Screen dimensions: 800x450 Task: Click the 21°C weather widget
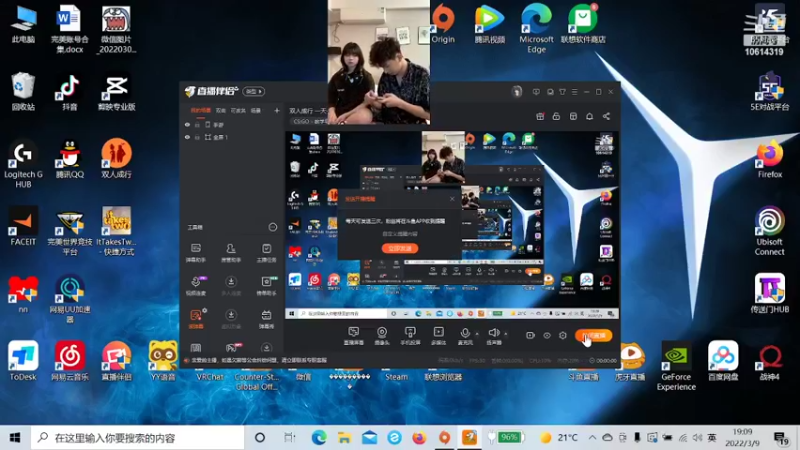click(558, 438)
